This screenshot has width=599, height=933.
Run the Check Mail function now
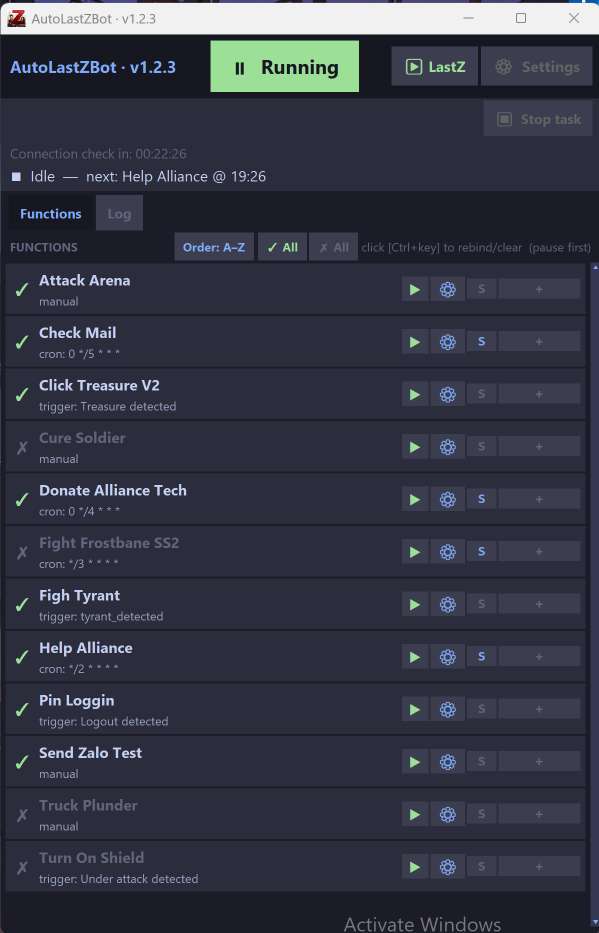point(415,342)
